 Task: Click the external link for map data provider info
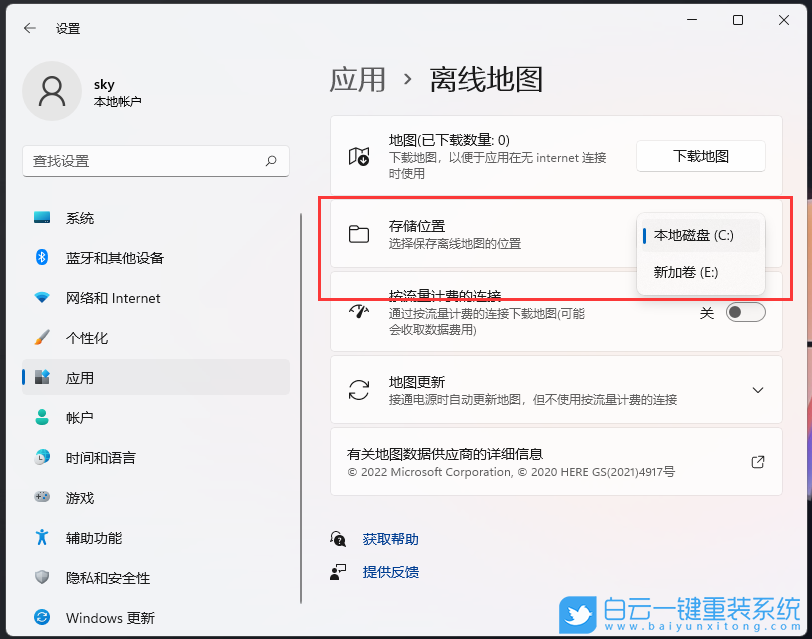point(757,462)
